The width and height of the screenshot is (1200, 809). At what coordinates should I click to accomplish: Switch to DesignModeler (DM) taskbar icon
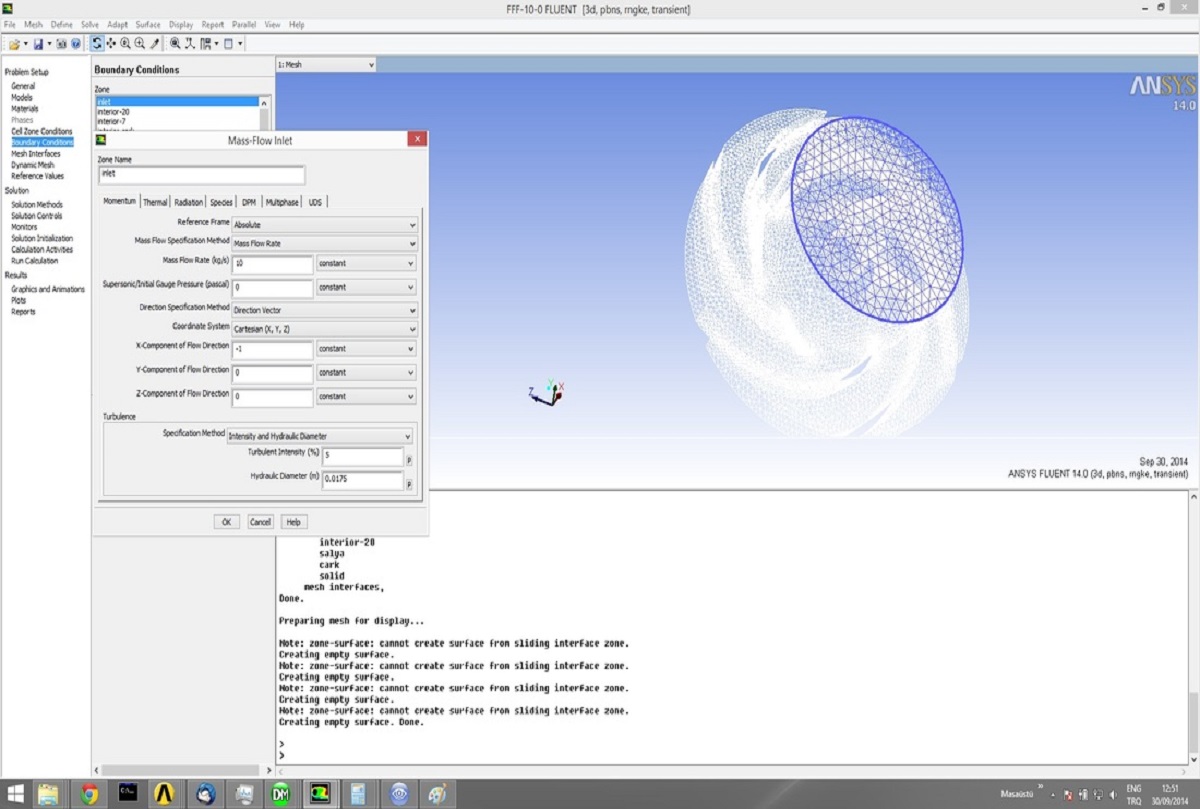[x=281, y=794]
